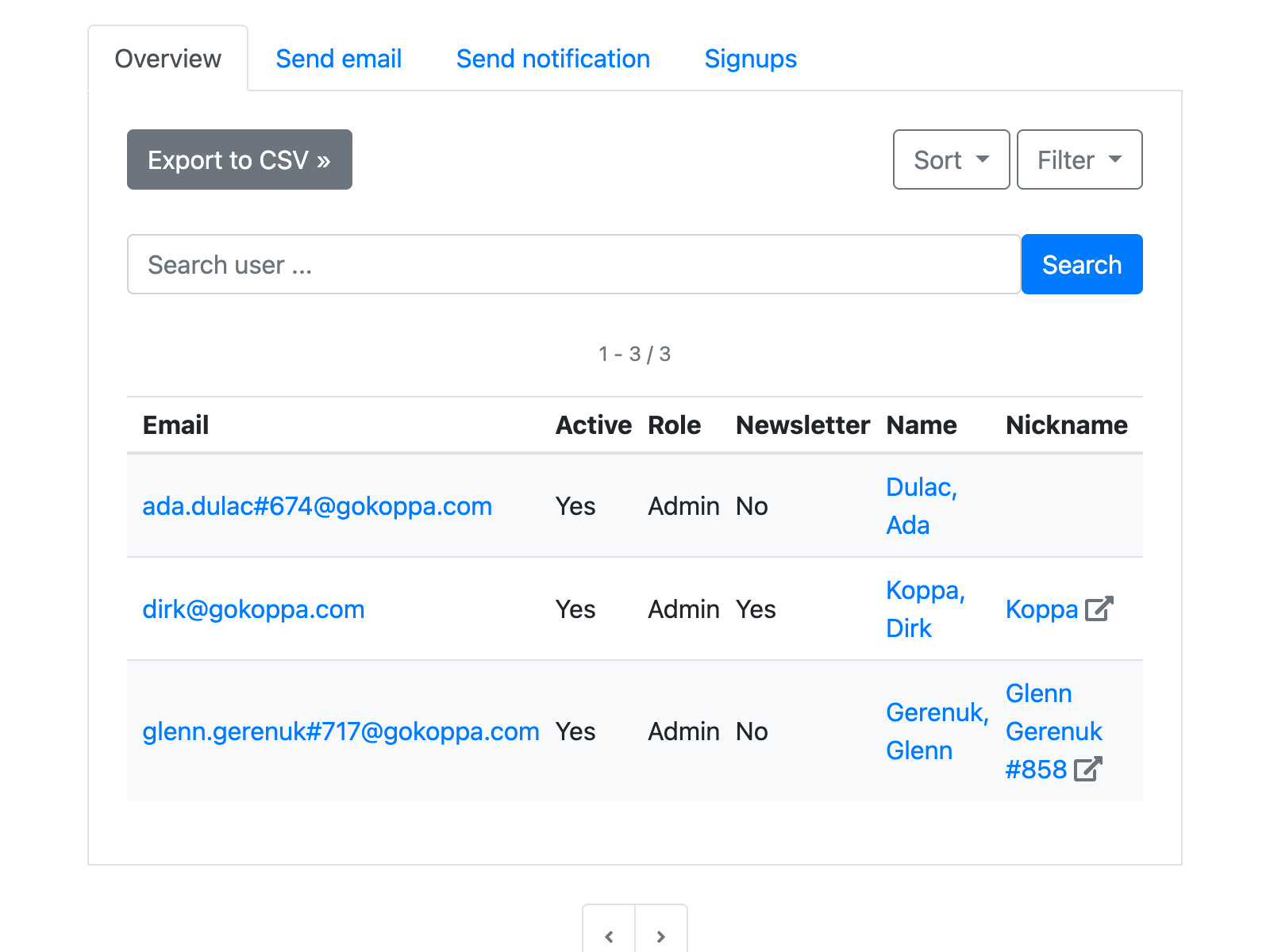Open ada.dulac#674@gokoppa.com email link

click(x=317, y=506)
